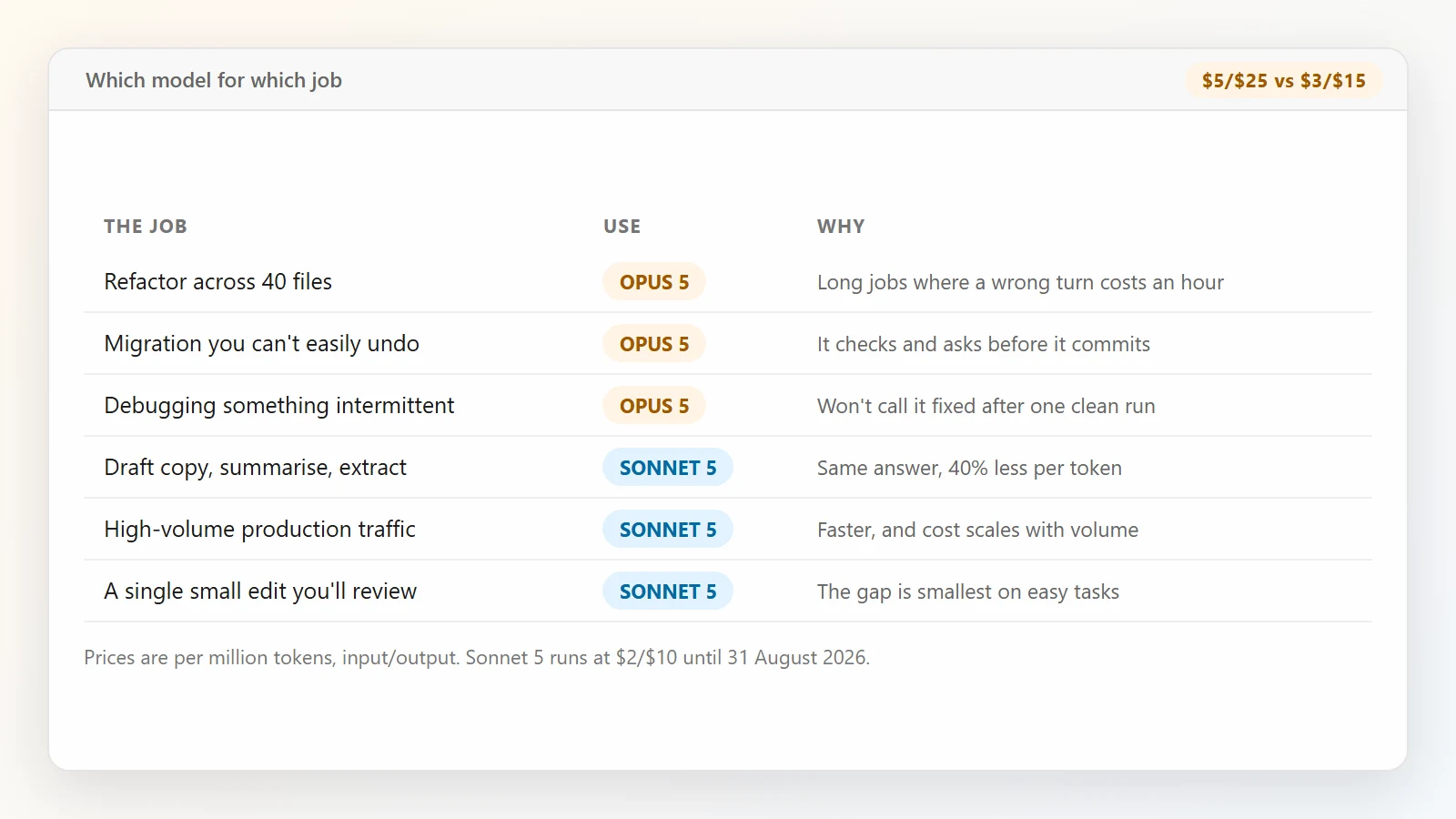Click THE JOB column header
The image size is (1456, 819).
(146, 227)
